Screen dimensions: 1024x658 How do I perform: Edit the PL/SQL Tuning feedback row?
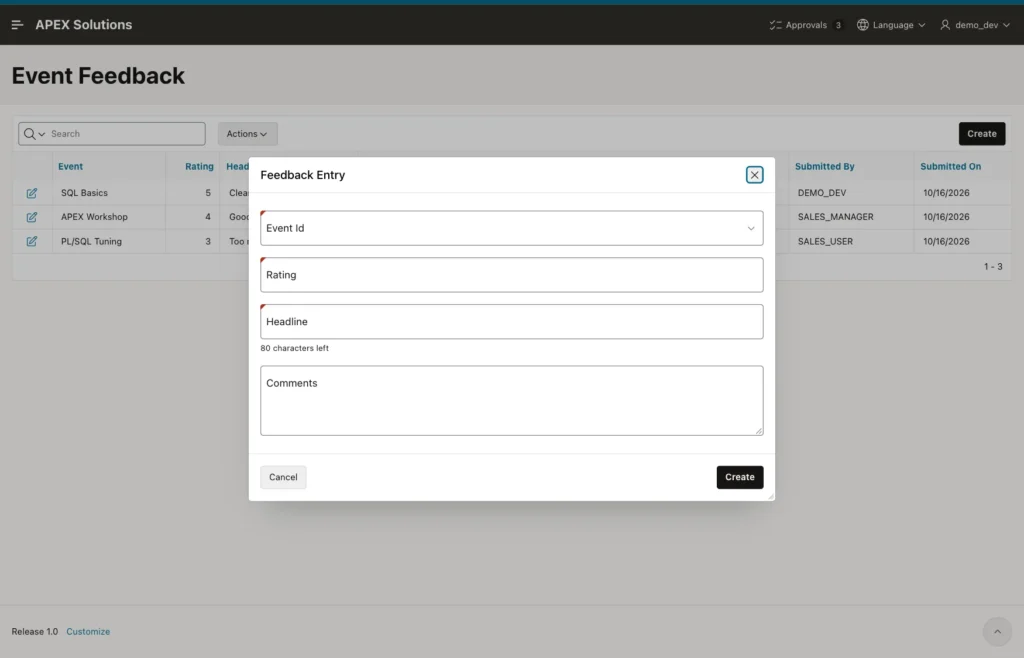click(31, 242)
